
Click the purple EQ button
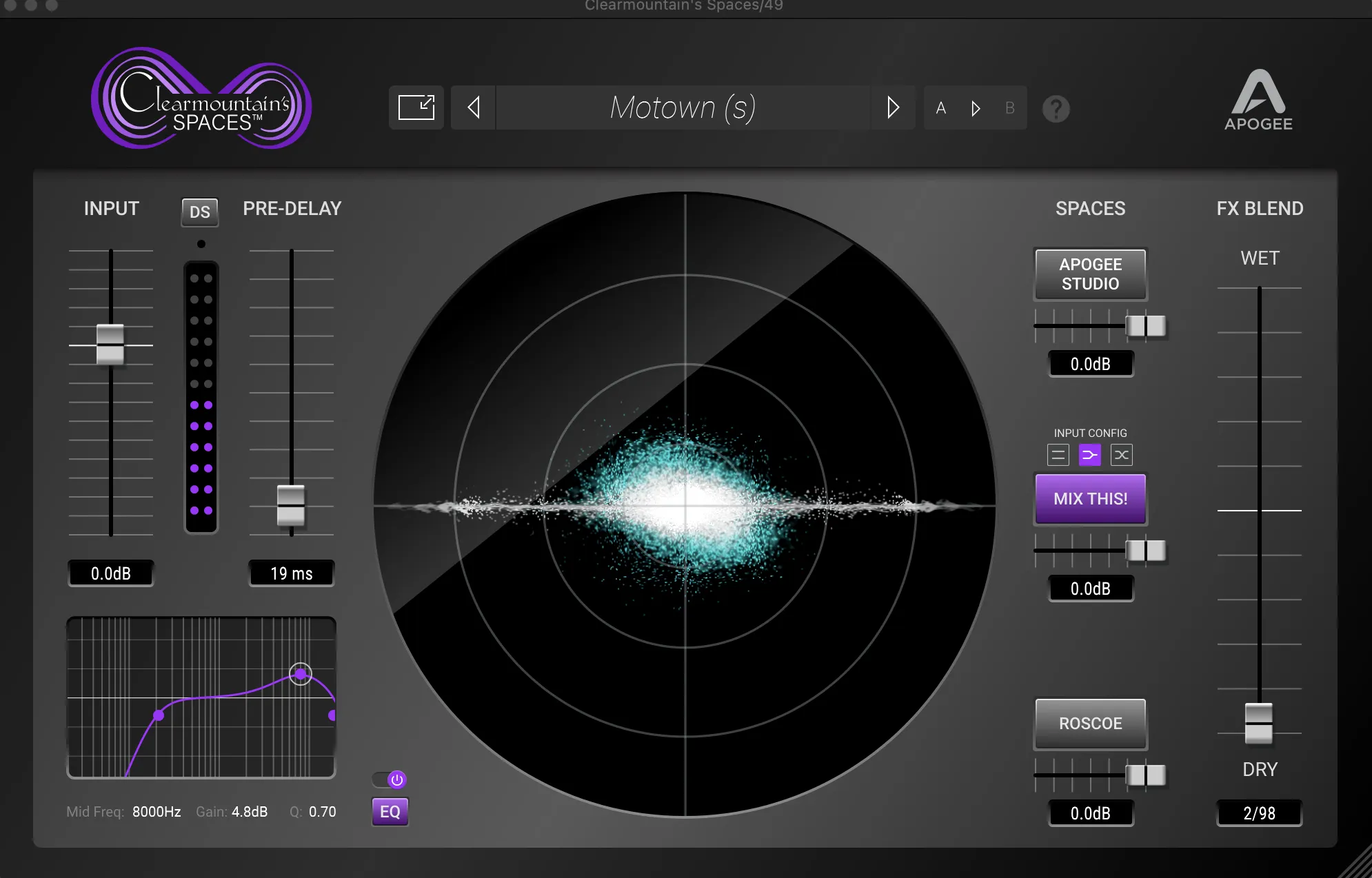point(390,812)
